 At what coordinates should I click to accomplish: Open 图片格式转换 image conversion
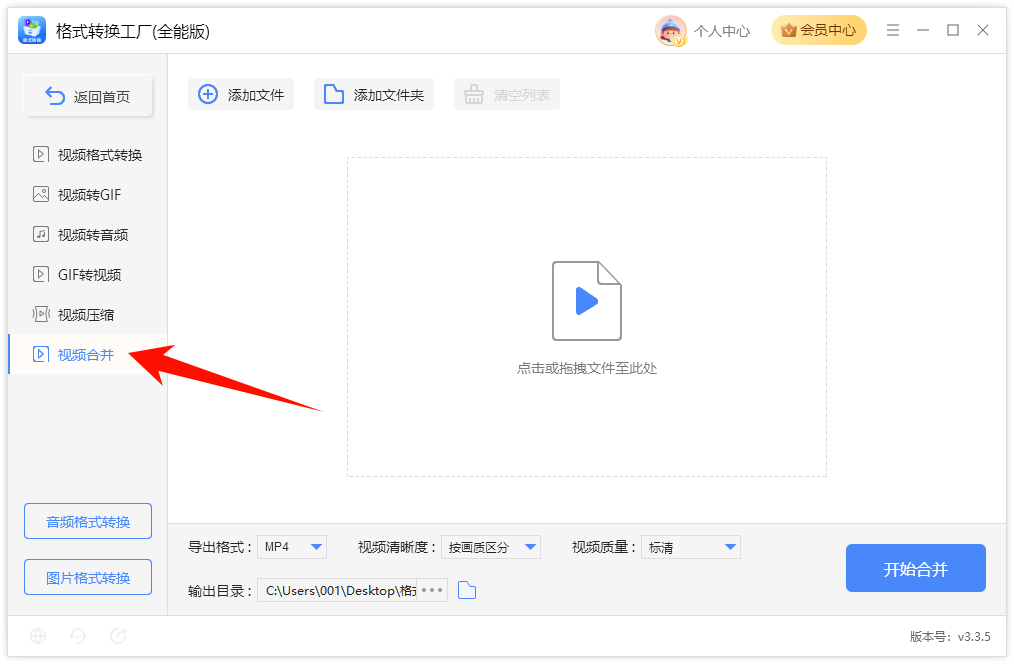coord(88,577)
